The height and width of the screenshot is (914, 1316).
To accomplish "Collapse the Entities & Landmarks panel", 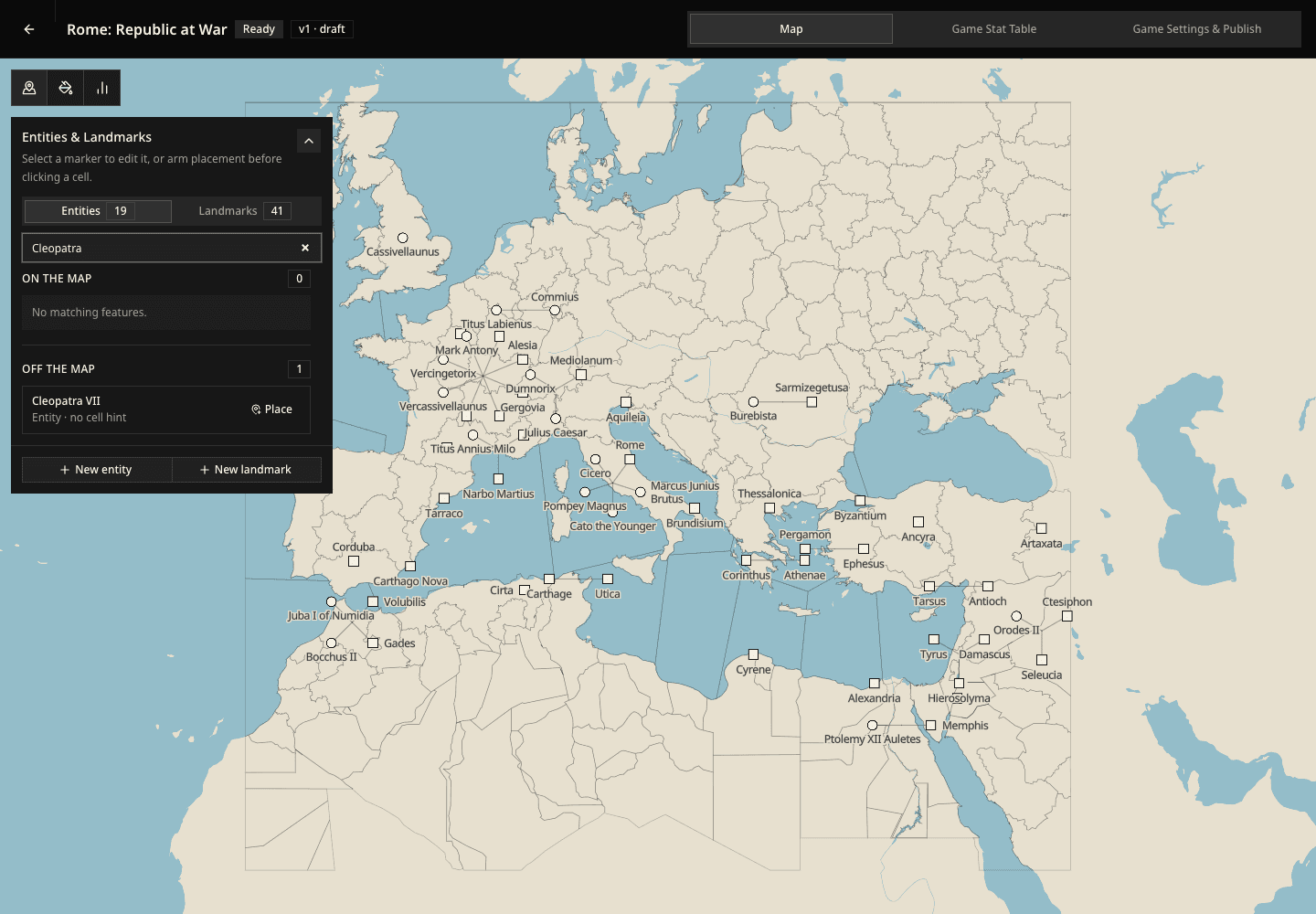I will 309,141.
